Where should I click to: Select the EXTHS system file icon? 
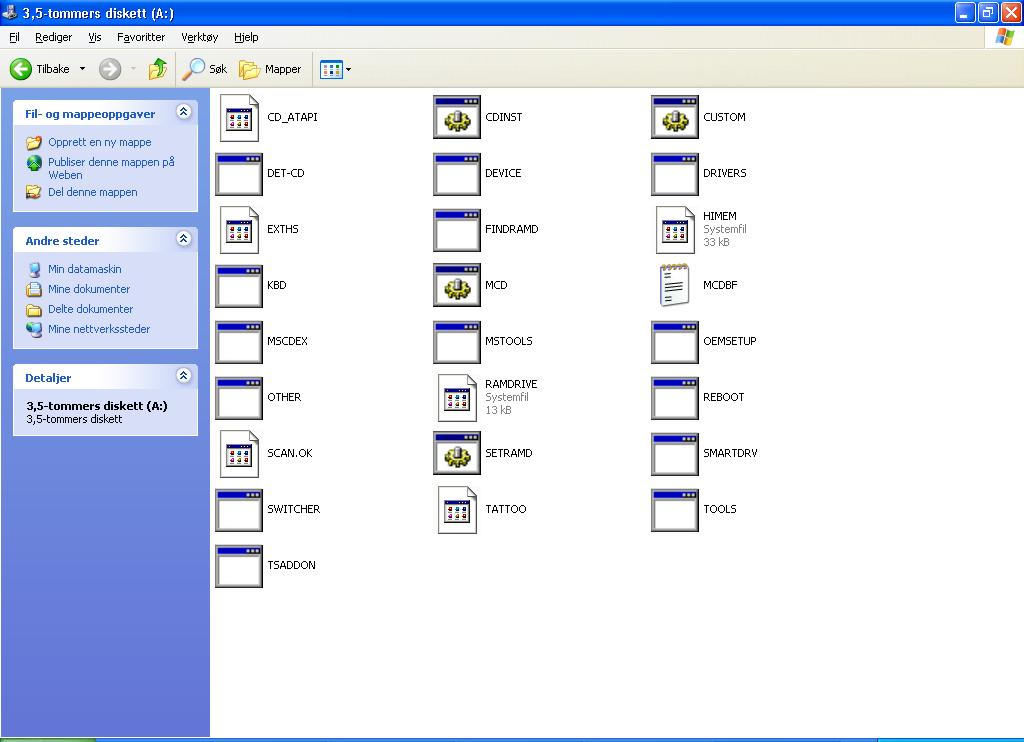pos(239,230)
